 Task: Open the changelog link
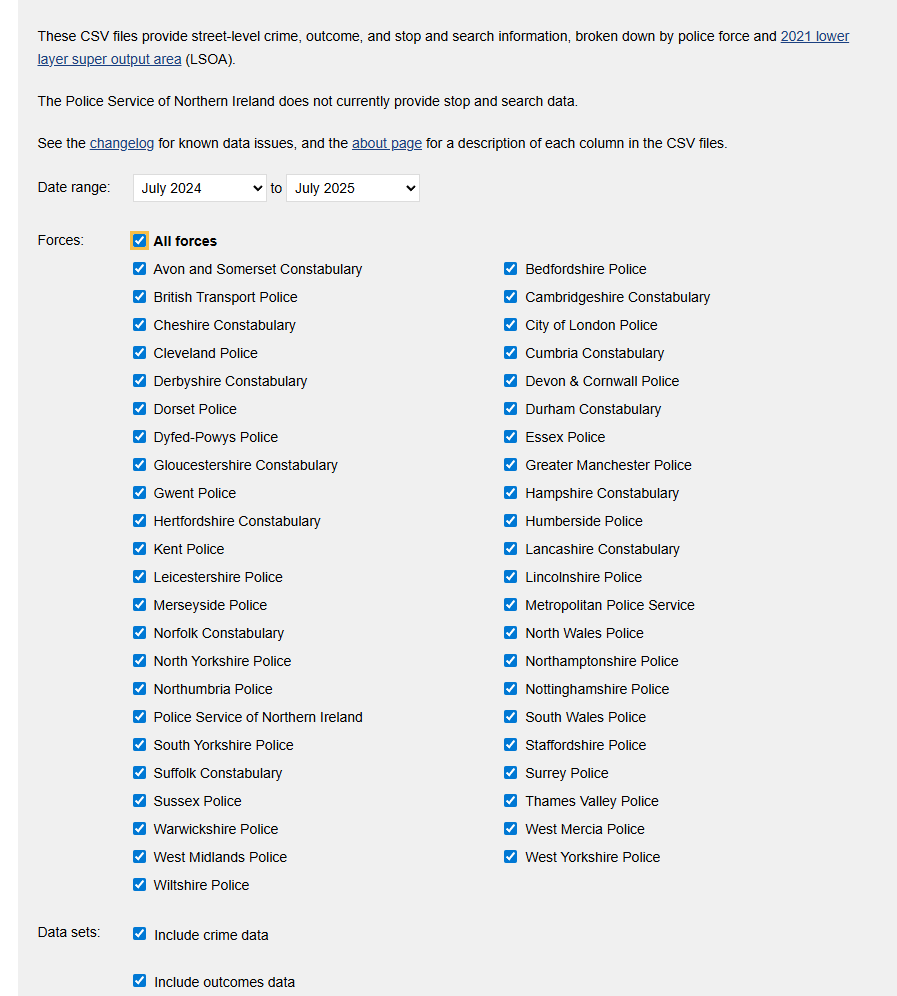click(122, 143)
